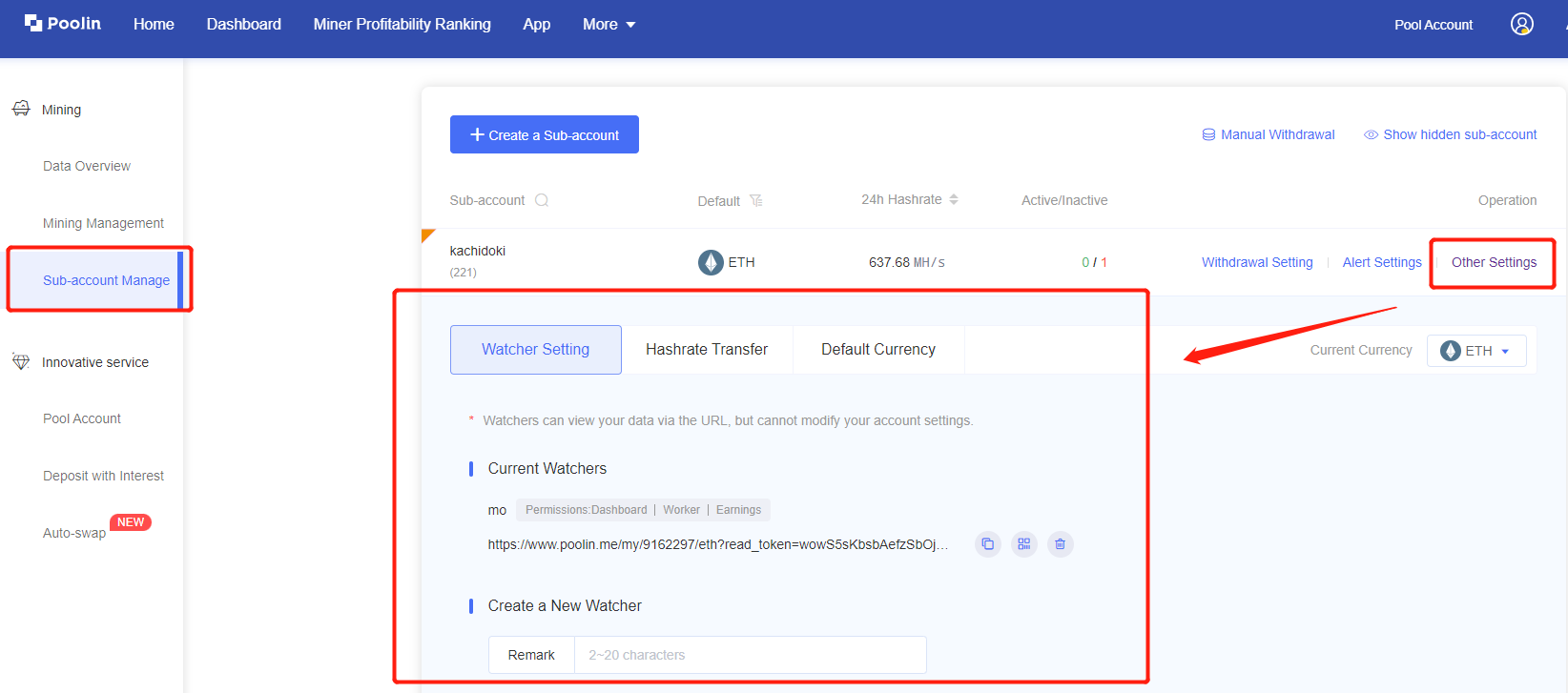Show hidden sub-account
The height and width of the screenshot is (693, 1568).
point(1451,134)
